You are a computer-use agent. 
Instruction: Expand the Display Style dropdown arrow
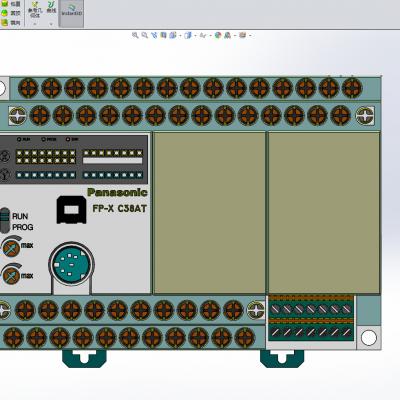[195, 35]
